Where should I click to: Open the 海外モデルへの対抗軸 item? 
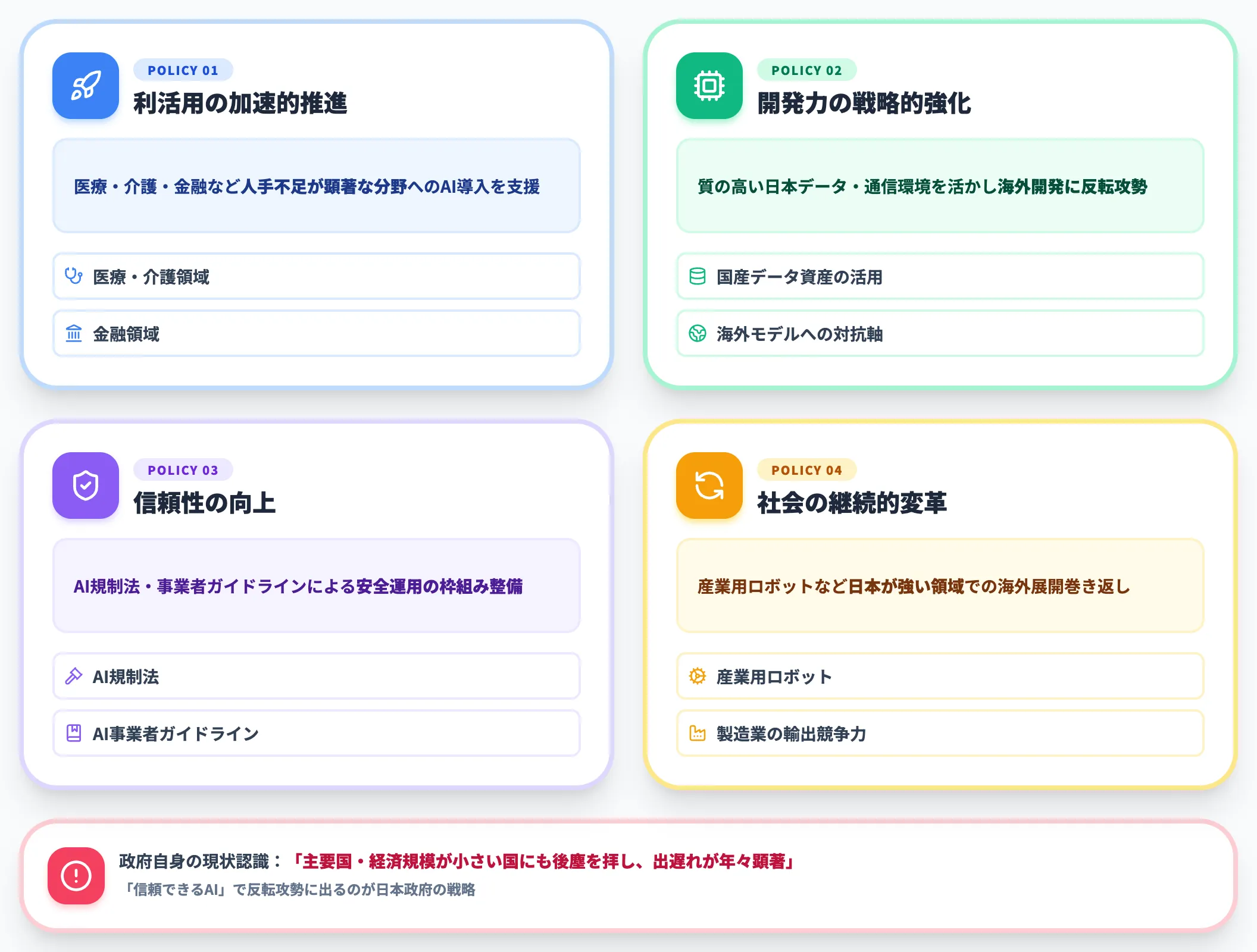click(940, 333)
